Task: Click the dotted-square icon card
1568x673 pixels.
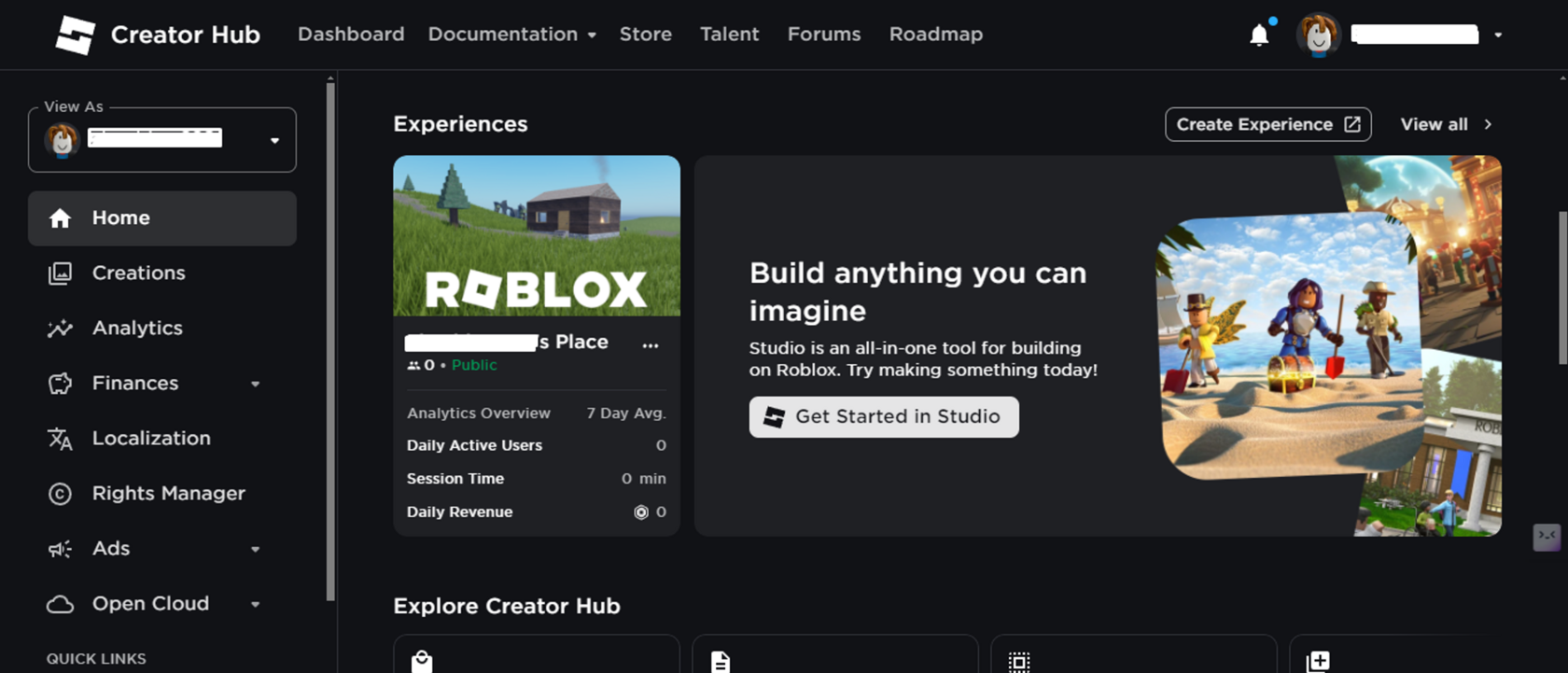Action: click(x=1019, y=662)
